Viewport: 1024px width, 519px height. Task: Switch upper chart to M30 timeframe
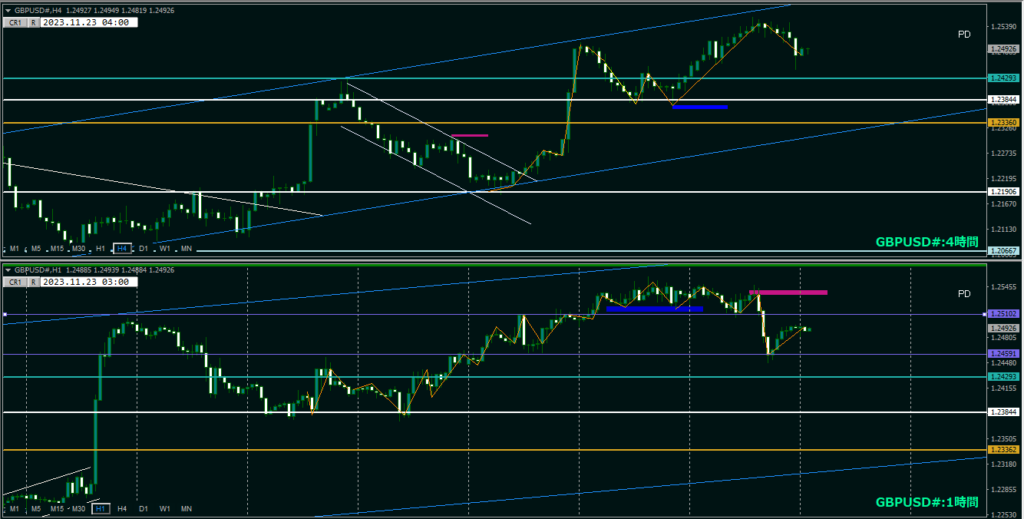78,249
